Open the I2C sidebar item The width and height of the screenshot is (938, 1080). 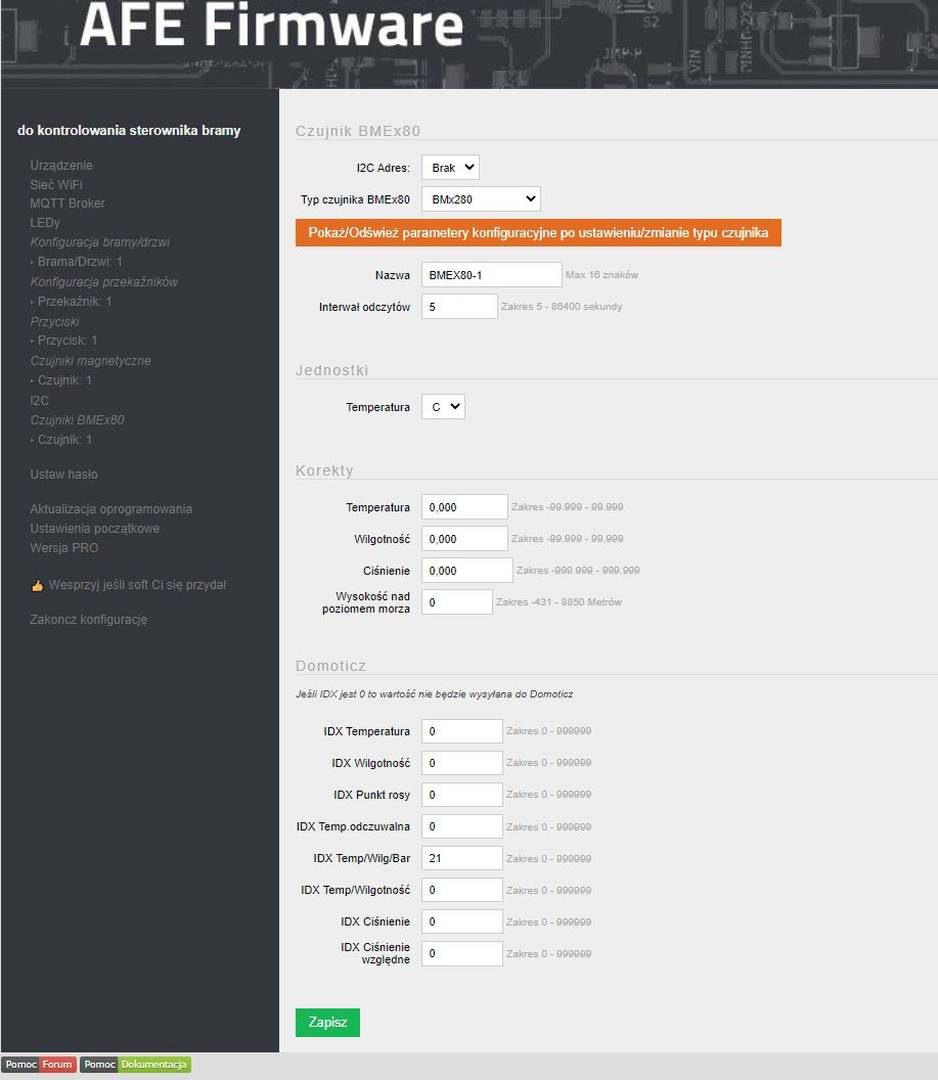[39, 401]
